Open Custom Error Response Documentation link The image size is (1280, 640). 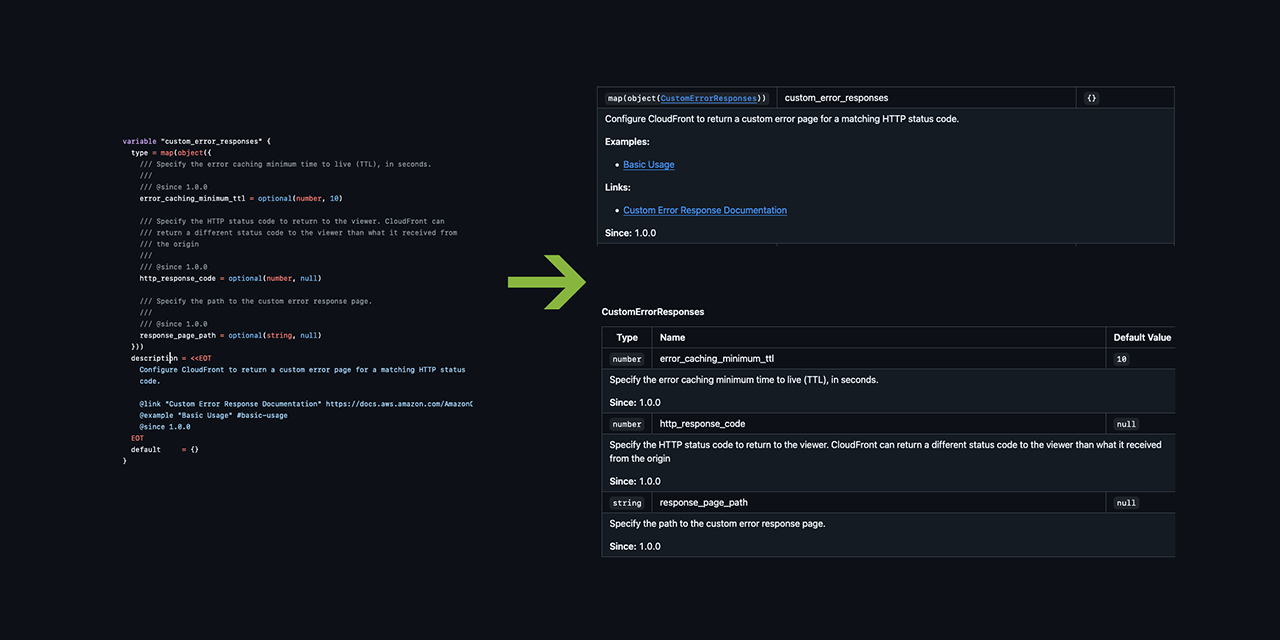(704, 210)
